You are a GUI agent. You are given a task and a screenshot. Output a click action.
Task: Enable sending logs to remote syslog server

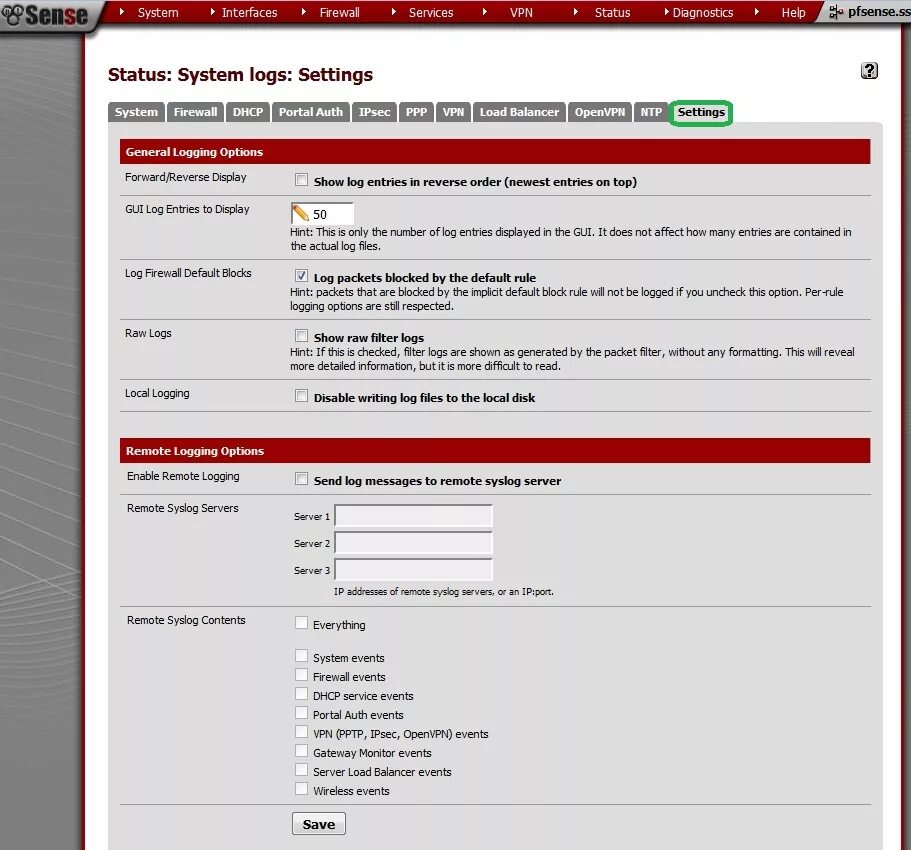point(301,479)
